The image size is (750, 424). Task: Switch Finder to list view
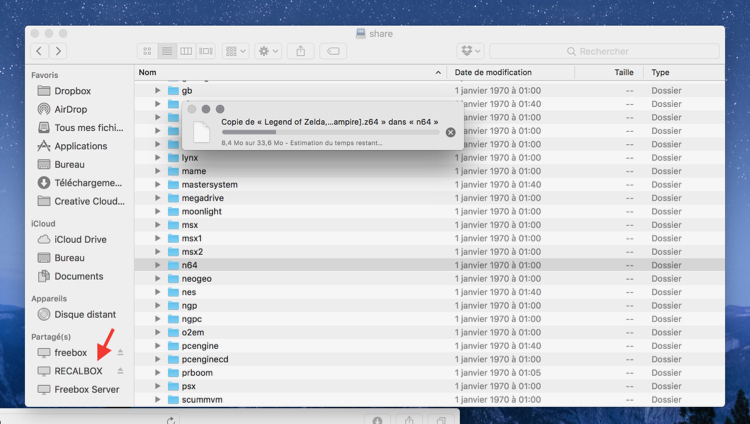coord(167,51)
